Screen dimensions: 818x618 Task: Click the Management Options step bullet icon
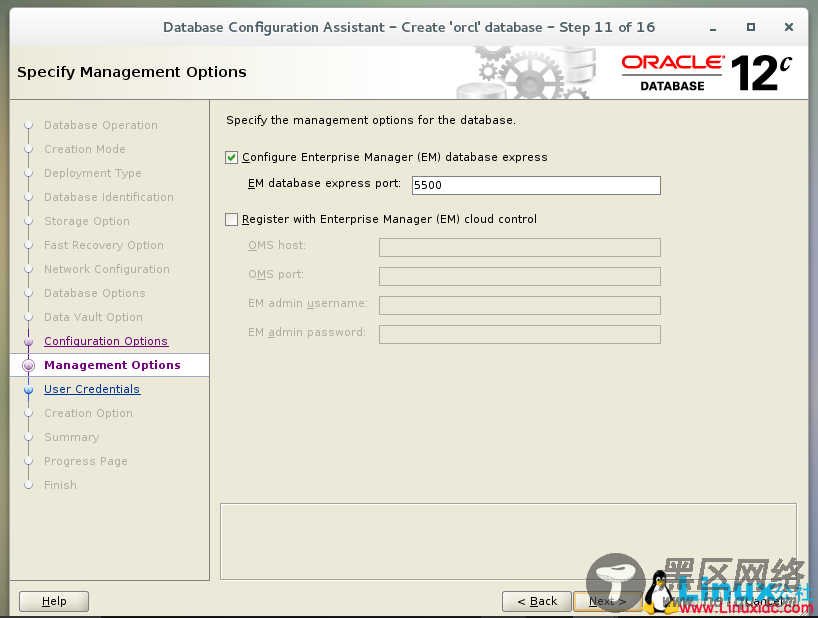point(29,365)
